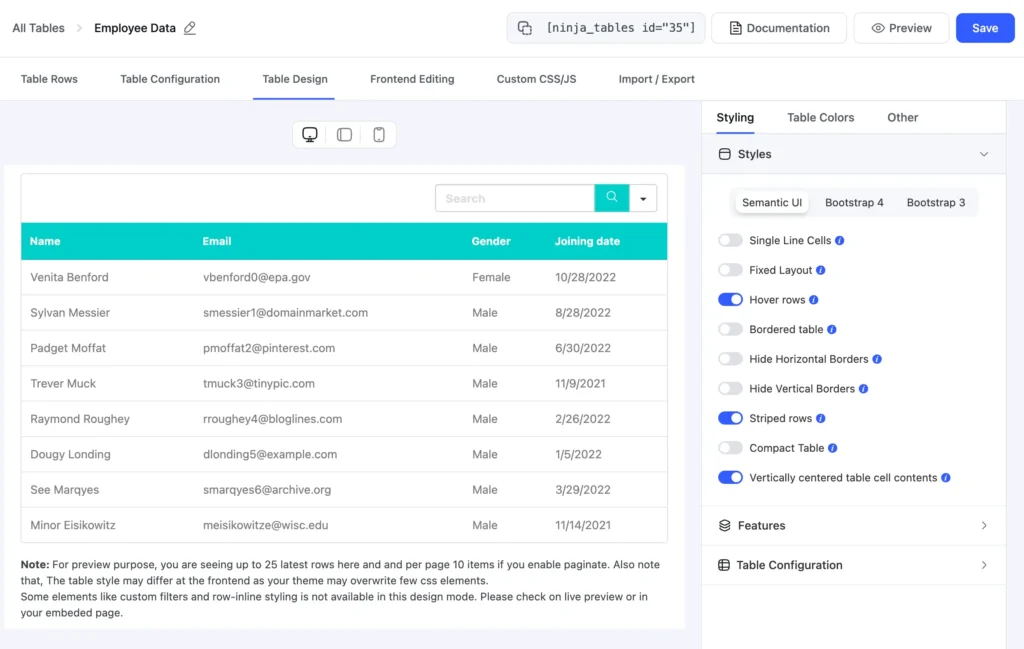Click info icon next to Striped rows
1024x649 pixels.
pos(821,419)
